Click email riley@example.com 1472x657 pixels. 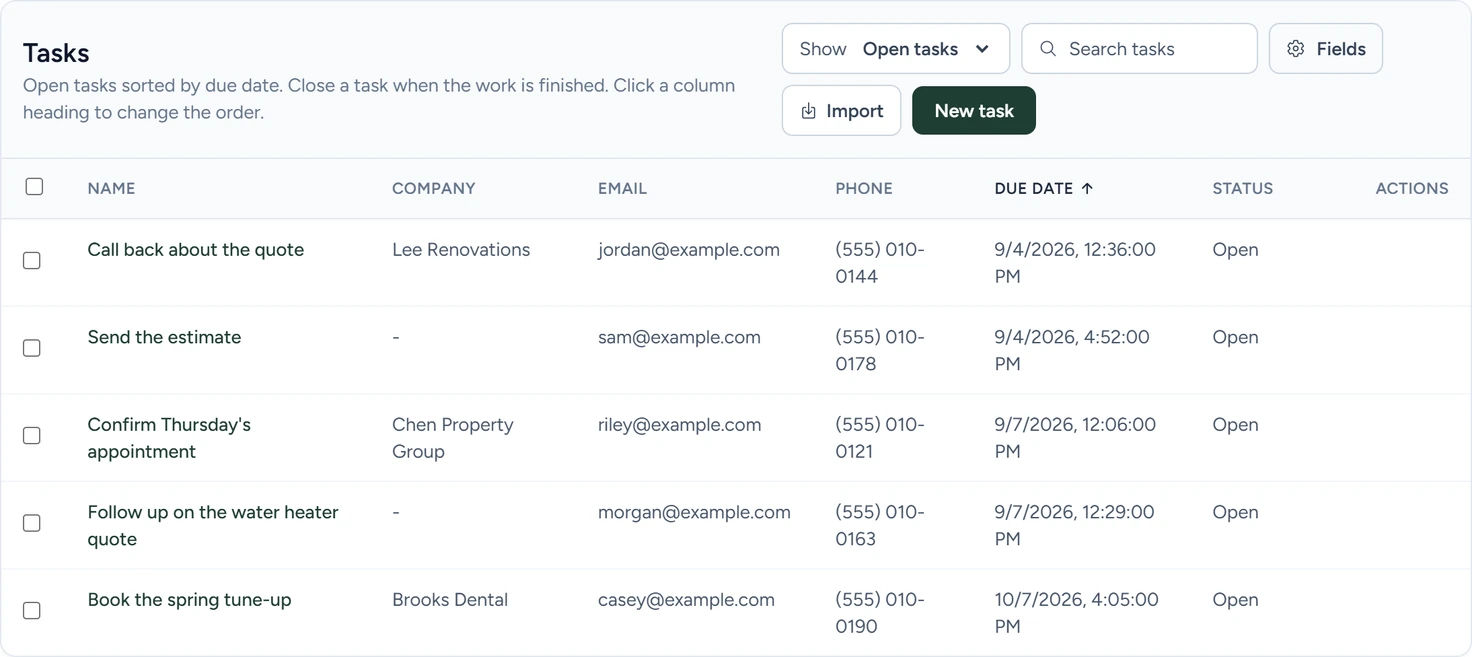click(680, 425)
